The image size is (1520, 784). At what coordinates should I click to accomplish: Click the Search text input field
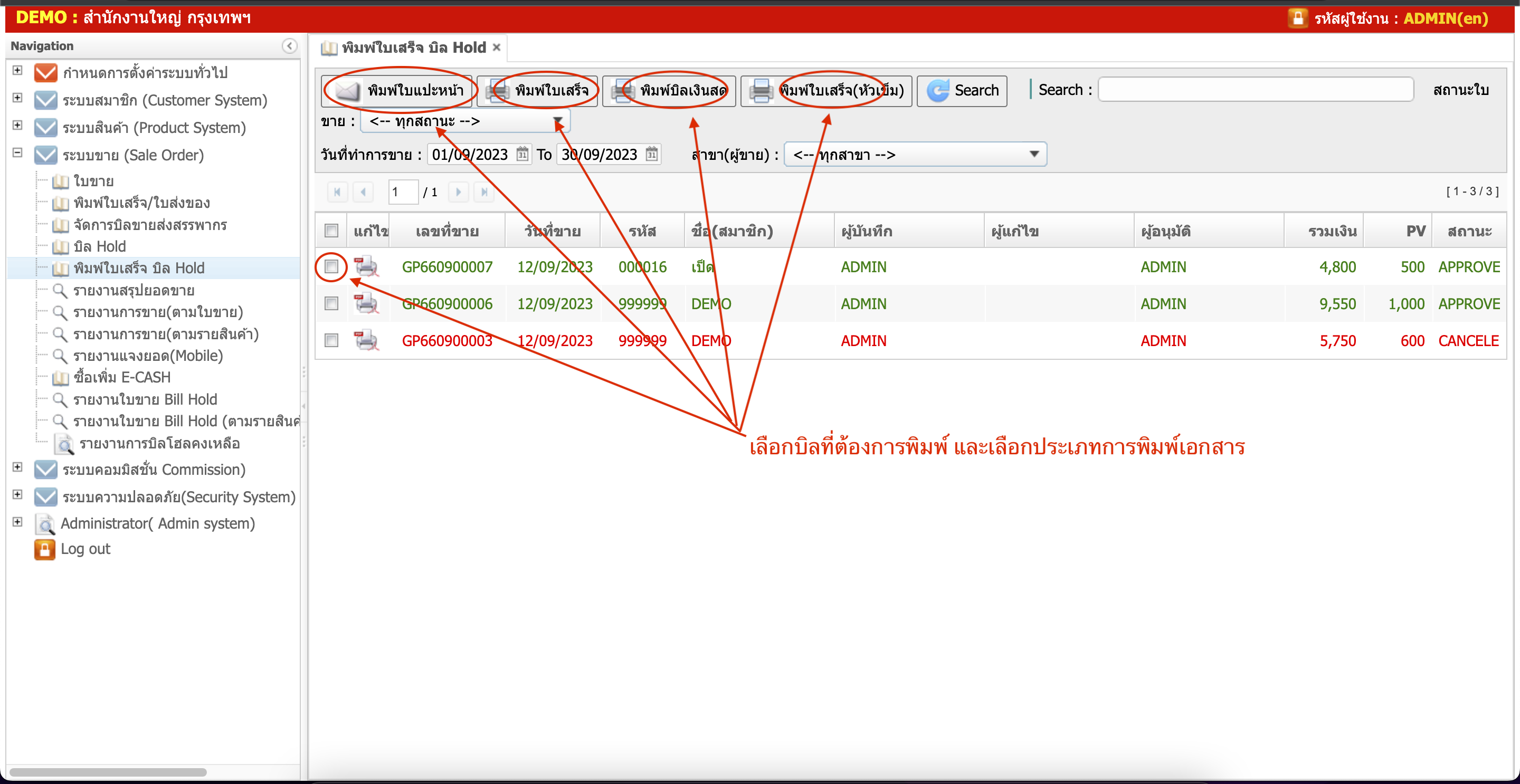[1255, 90]
